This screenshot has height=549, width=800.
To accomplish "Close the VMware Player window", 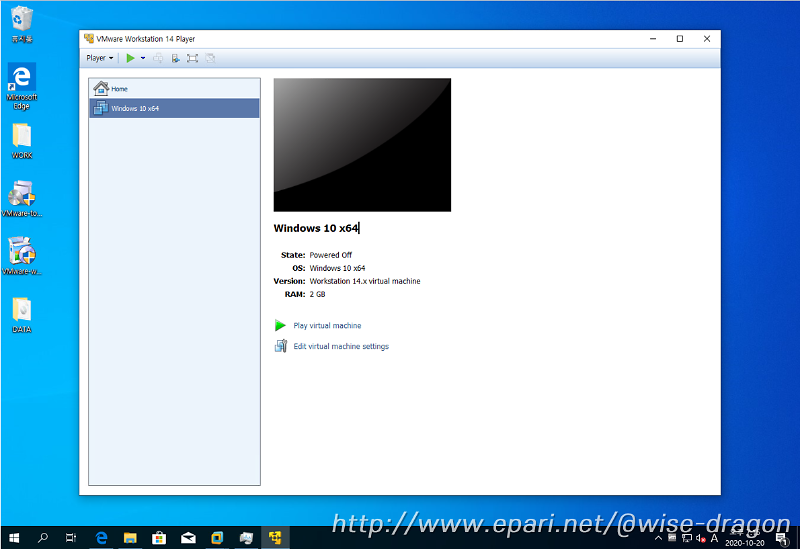I will 707,39.
